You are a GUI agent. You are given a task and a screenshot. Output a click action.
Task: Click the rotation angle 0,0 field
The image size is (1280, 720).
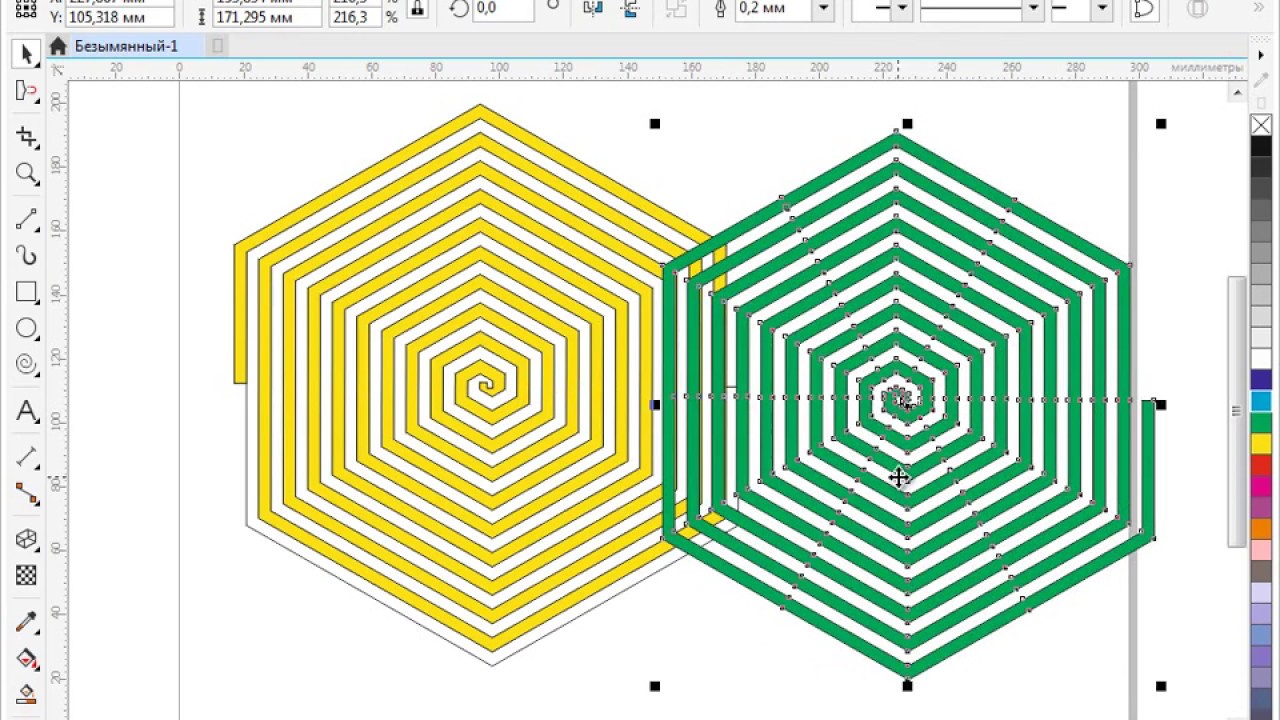504,9
